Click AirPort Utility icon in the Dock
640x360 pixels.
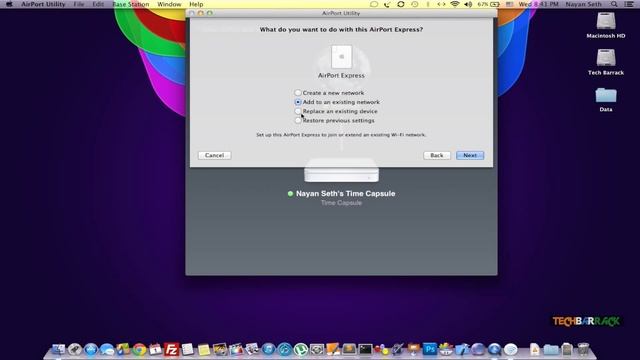coord(511,349)
